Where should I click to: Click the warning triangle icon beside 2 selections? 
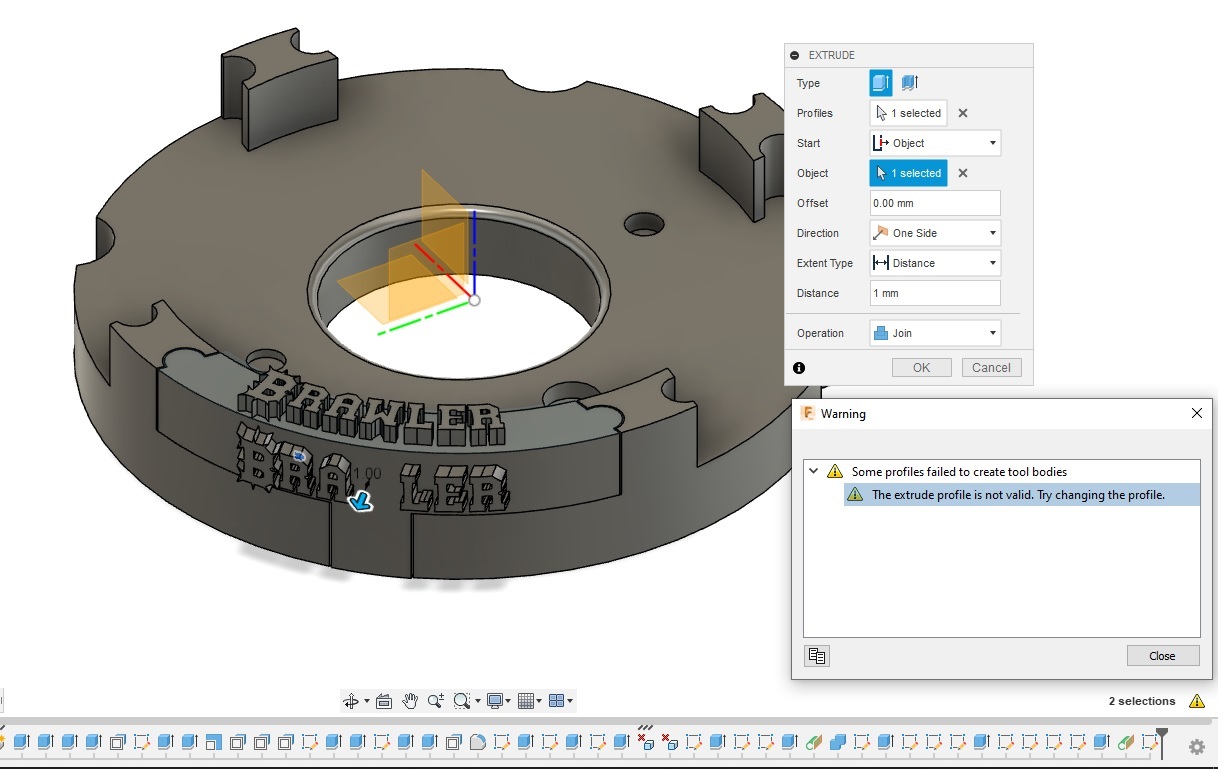coord(1196,701)
